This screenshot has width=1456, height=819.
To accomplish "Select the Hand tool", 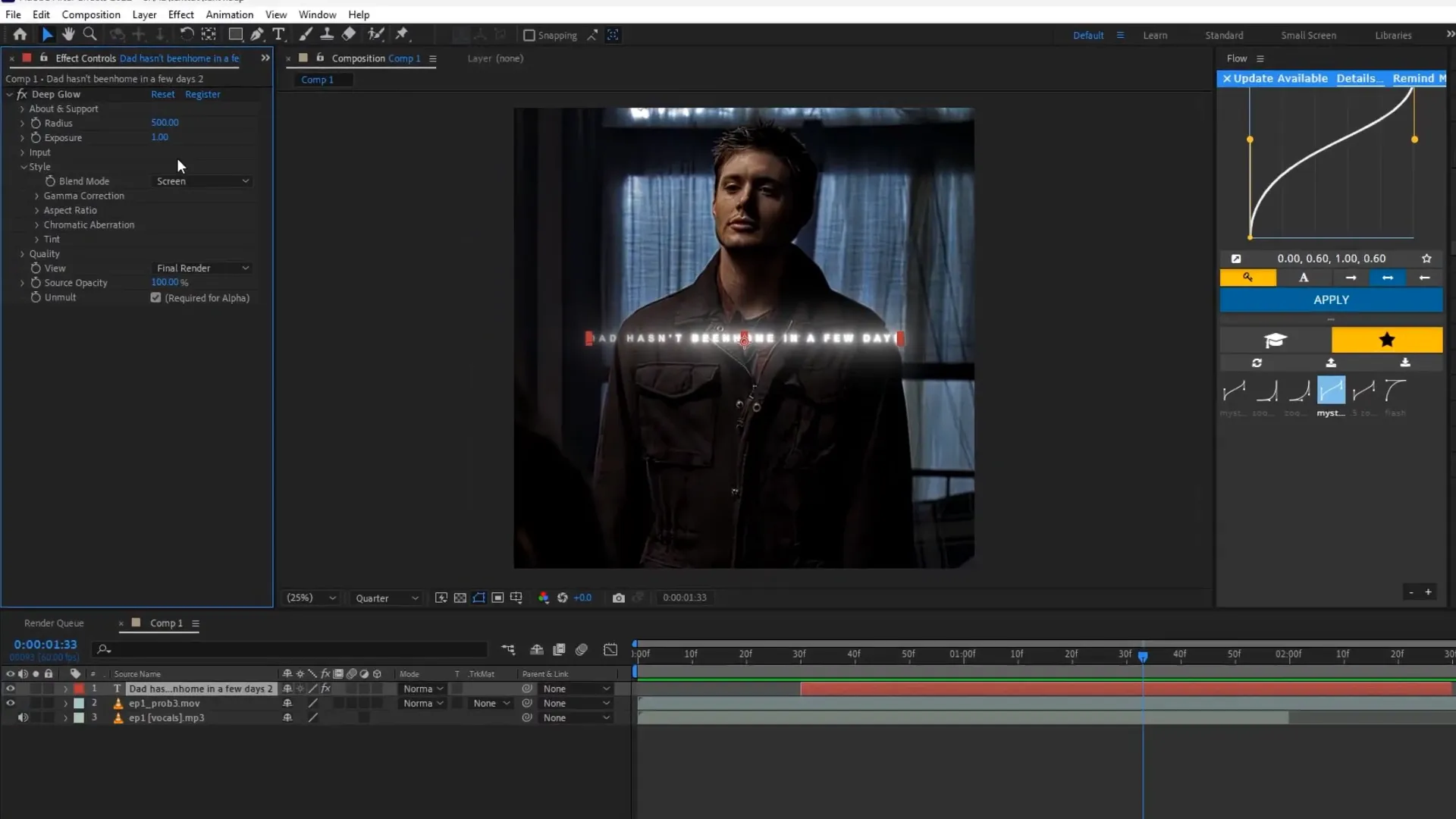I will 68,34.
